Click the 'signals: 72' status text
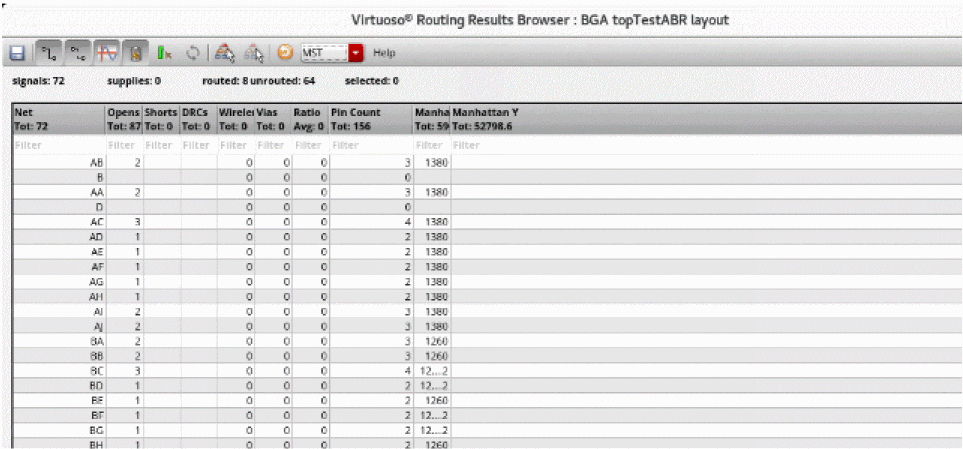Image resolution: width=963 pixels, height=449 pixels. (39, 80)
